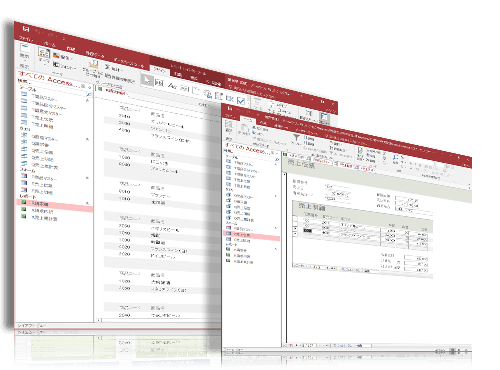Click the find binoculars icon in the front window ribbon
This screenshot has height=370, width=500.
395,158
